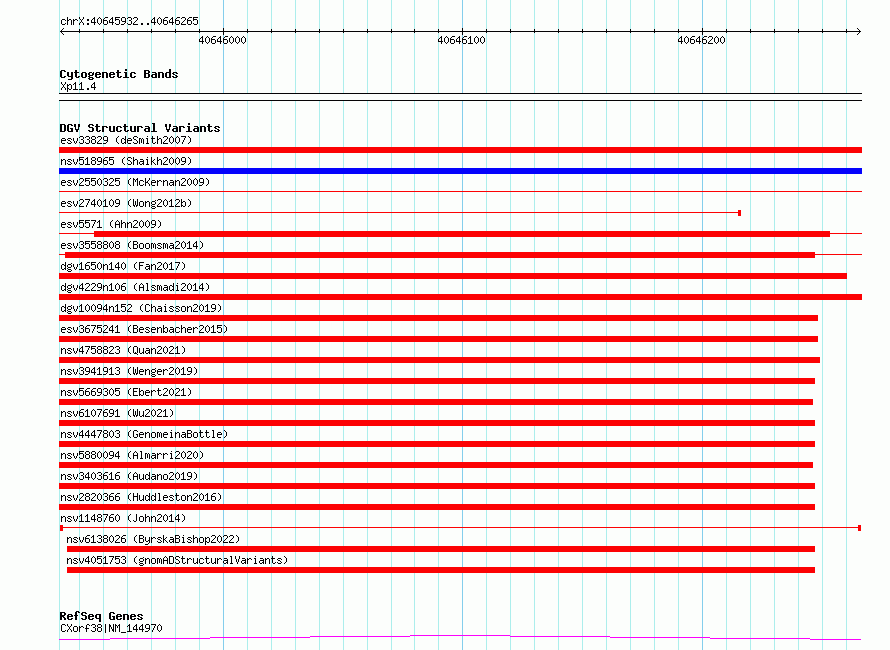Click the chrX:40645932..40646265 coordinates text
The image size is (890, 650).
click(129, 22)
